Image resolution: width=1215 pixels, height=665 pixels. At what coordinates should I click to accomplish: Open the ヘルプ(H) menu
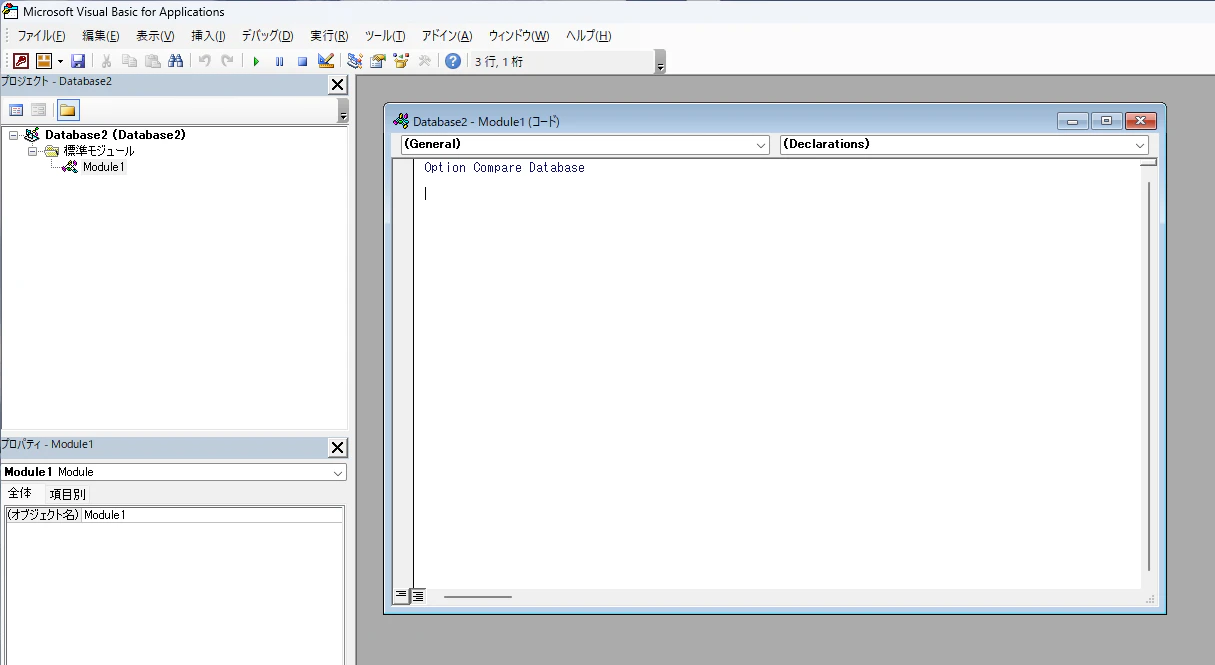(588, 36)
